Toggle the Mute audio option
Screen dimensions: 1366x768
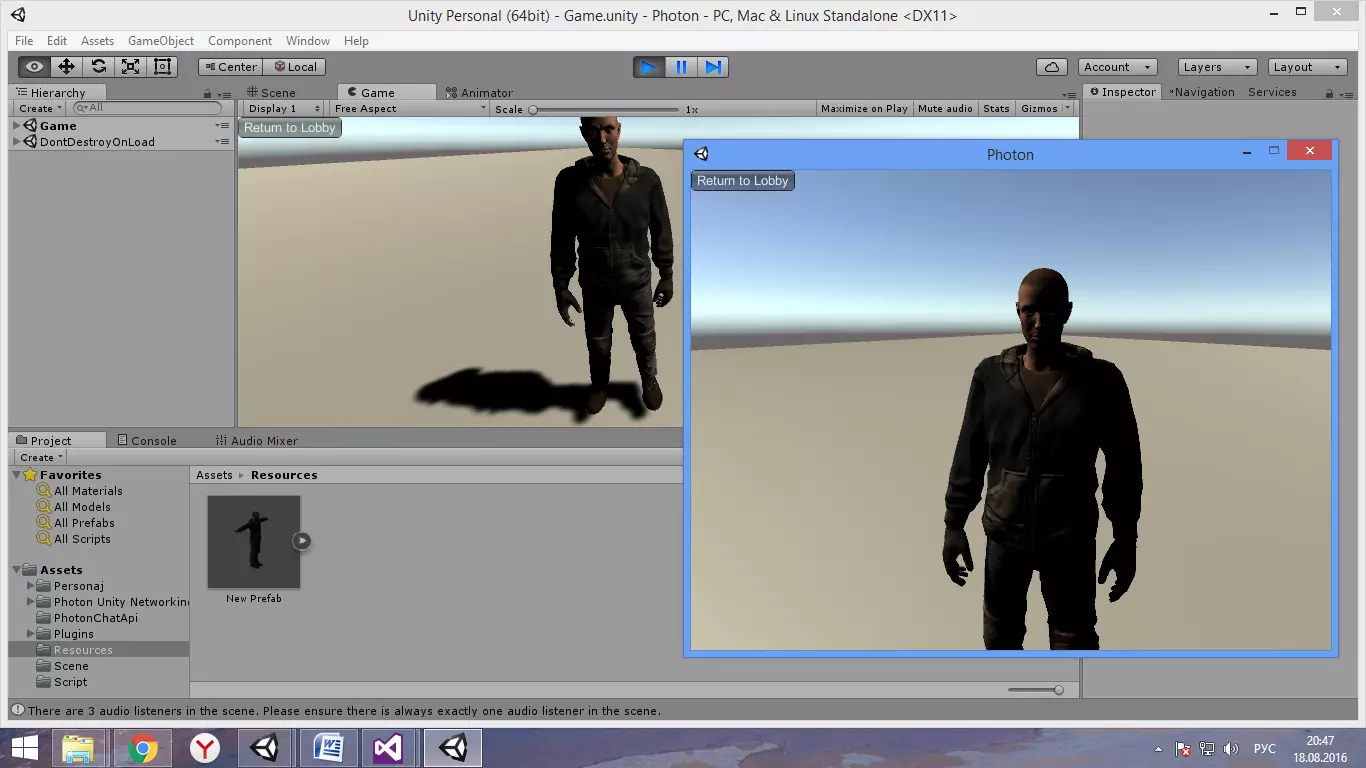tap(945, 108)
